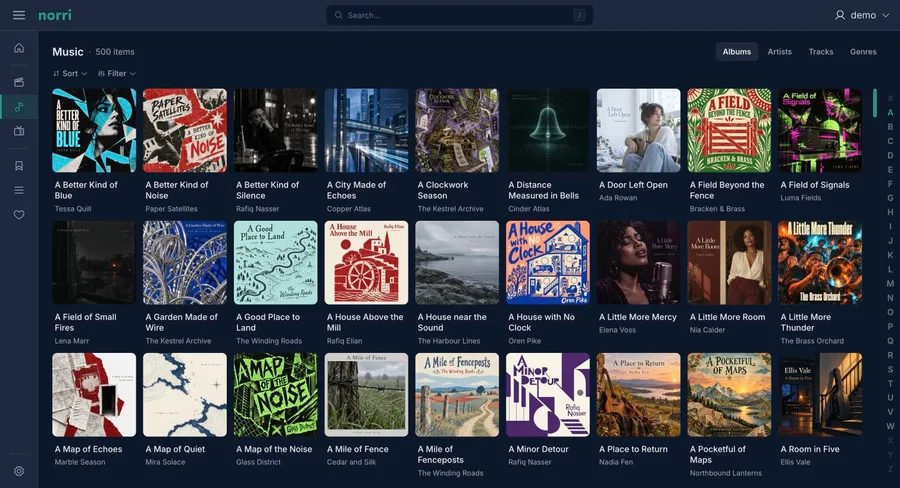Open A Garden Made of Wire cover
Viewport: 900px width, 488px height.
coord(185,262)
